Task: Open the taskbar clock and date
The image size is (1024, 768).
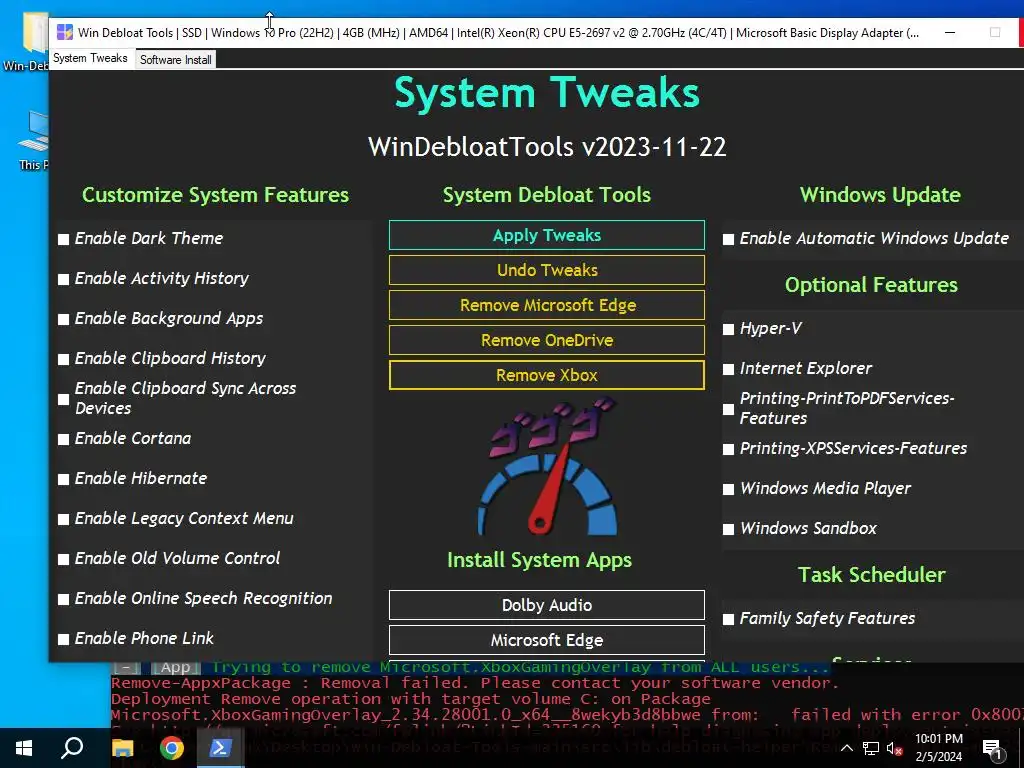Action: pyautogui.click(x=938, y=748)
